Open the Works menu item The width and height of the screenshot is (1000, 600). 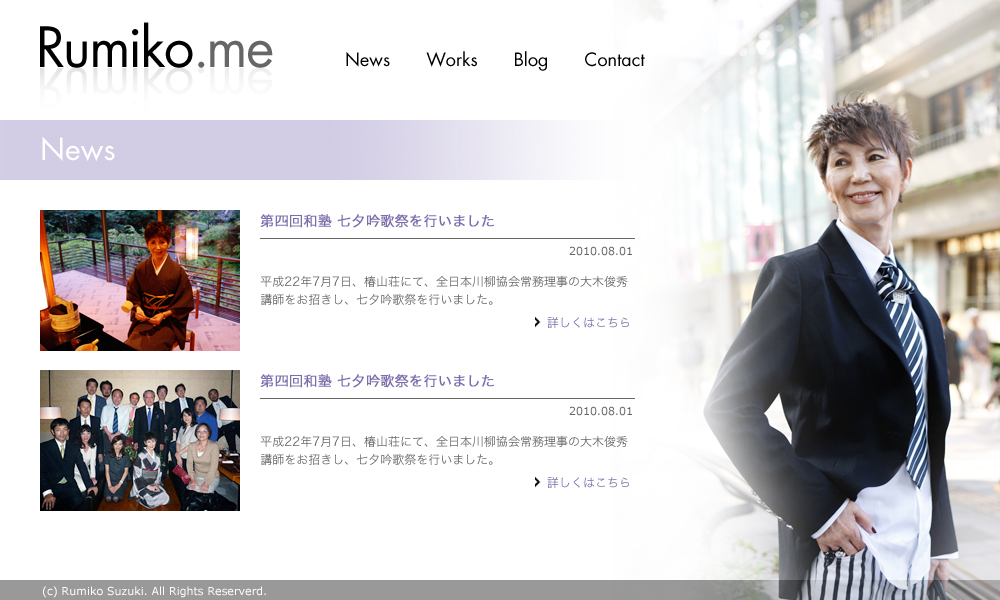pyautogui.click(x=452, y=60)
